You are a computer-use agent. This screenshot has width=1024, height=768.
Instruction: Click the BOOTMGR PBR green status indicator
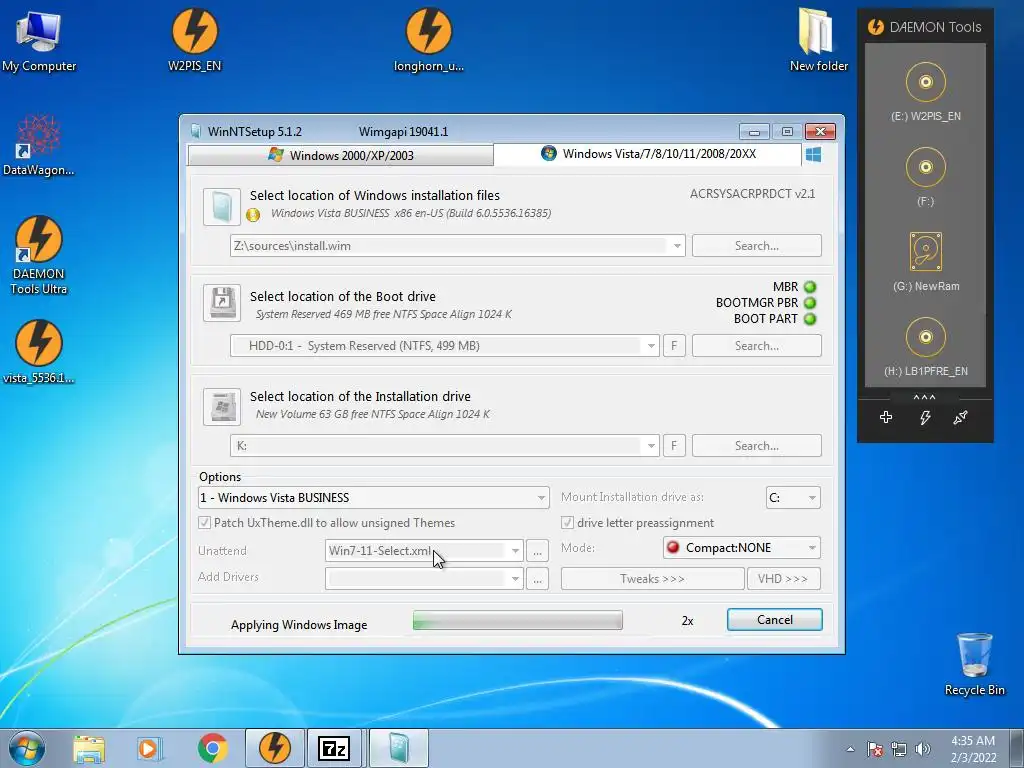coord(810,303)
